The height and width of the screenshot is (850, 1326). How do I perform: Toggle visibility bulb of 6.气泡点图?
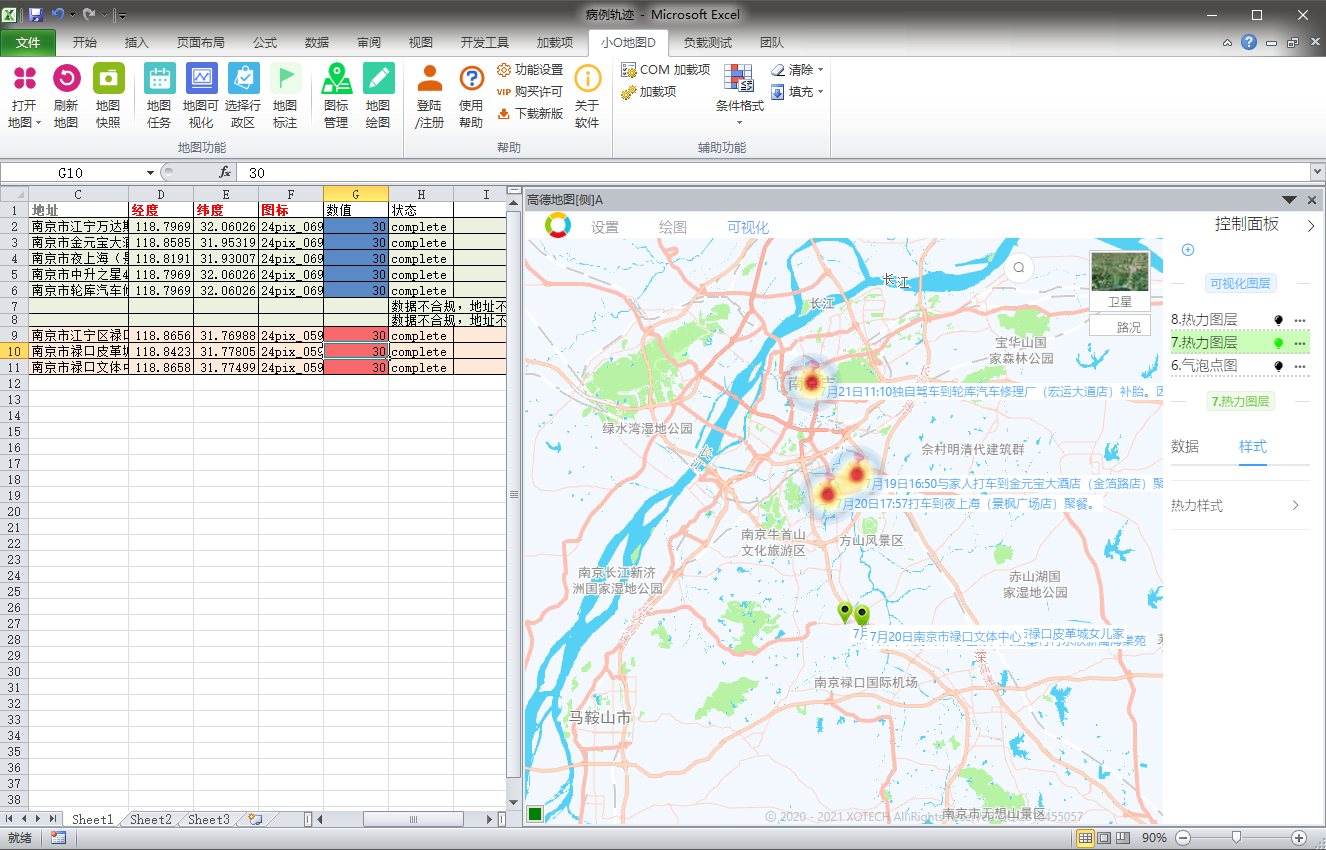1278,366
